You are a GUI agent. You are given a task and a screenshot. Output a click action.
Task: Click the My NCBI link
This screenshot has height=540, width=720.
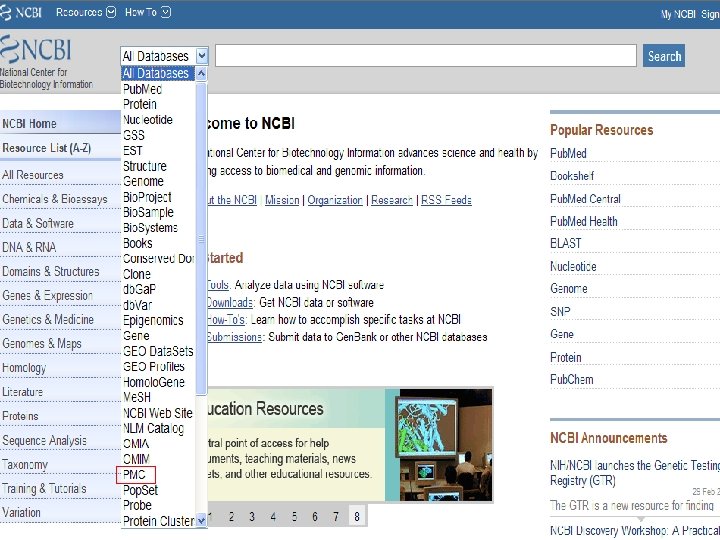[x=678, y=14]
